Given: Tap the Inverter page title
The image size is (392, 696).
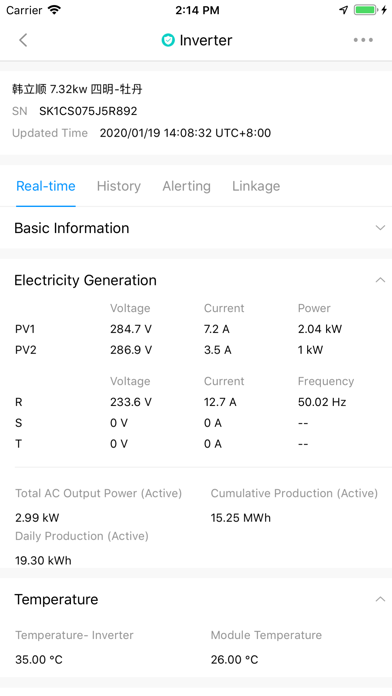Looking at the screenshot, I should click(206, 40).
